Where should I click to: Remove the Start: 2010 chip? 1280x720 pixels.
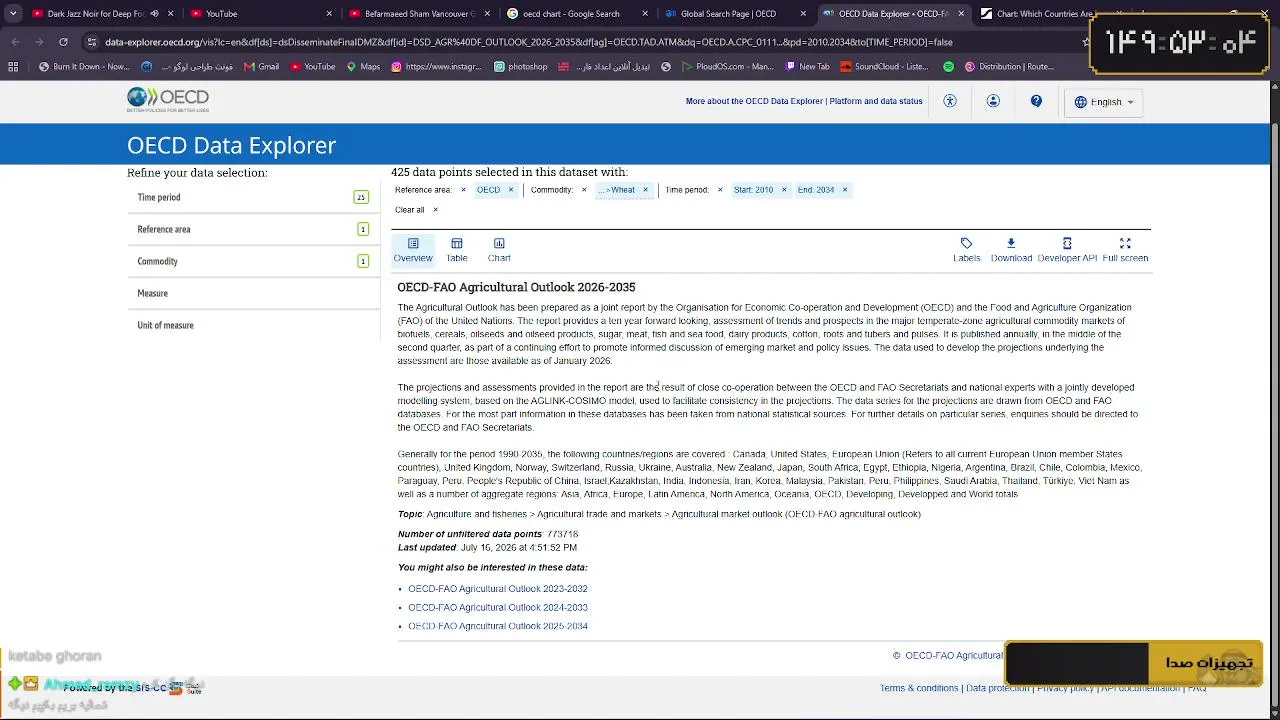click(x=784, y=190)
